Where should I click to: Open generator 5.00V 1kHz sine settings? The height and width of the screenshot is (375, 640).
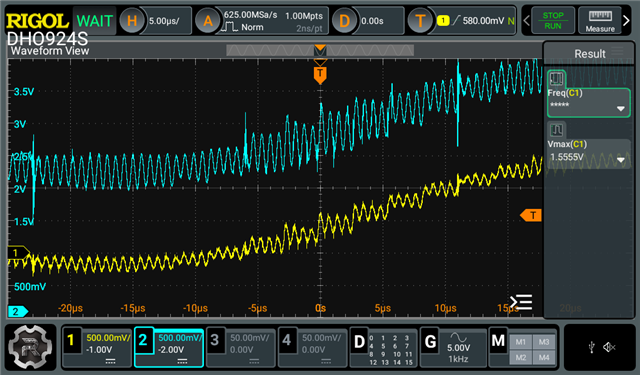[x=458, y=347]
